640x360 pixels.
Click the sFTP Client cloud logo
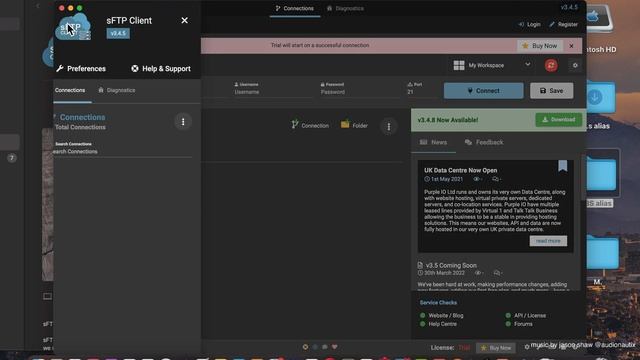pos(73,27)
